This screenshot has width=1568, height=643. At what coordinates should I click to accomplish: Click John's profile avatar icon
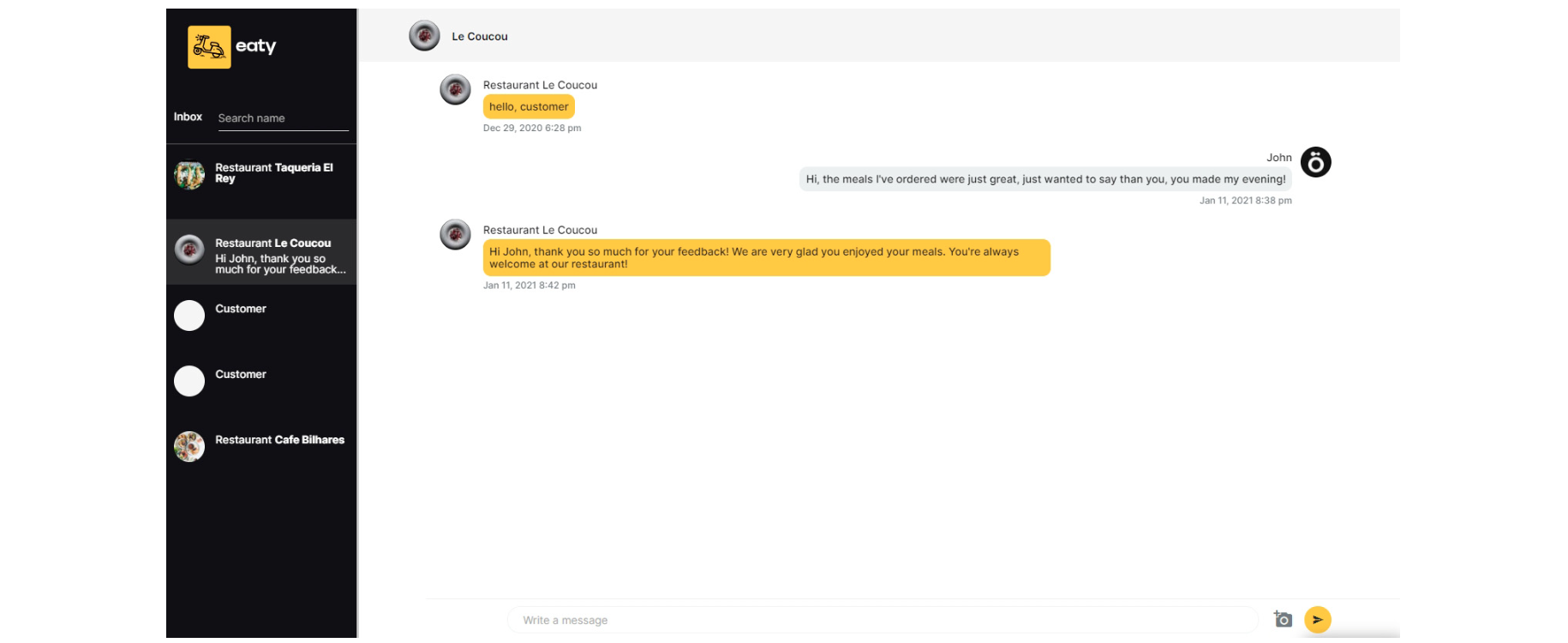click(1315, 162)
